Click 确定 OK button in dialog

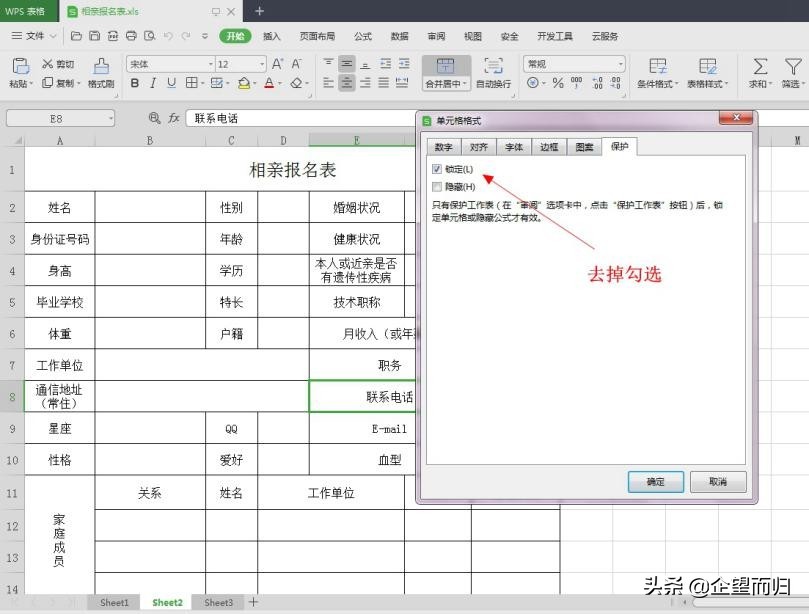pyautogui.click(x=656, y=481)
